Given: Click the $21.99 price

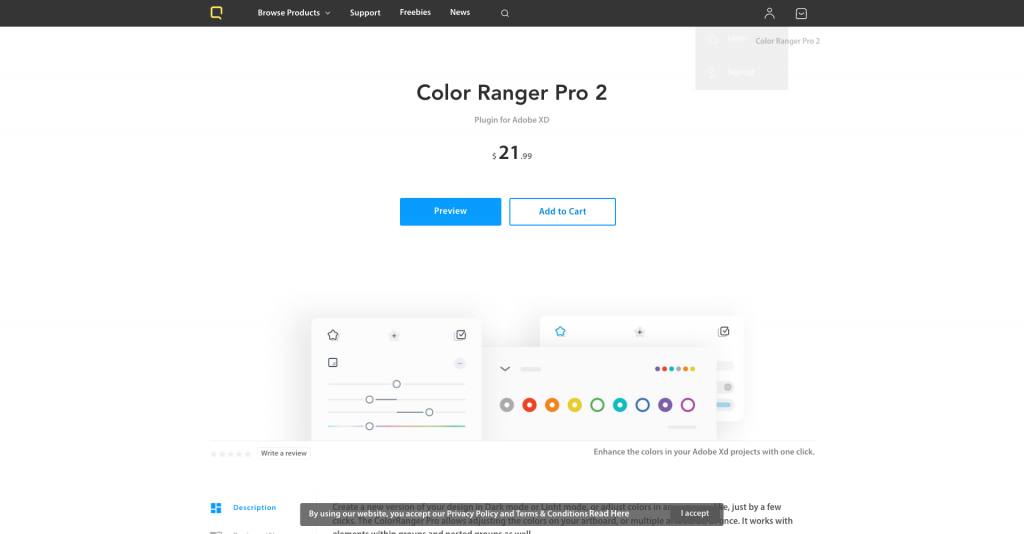Looking at the screenshot, I should tap(512, 153).
